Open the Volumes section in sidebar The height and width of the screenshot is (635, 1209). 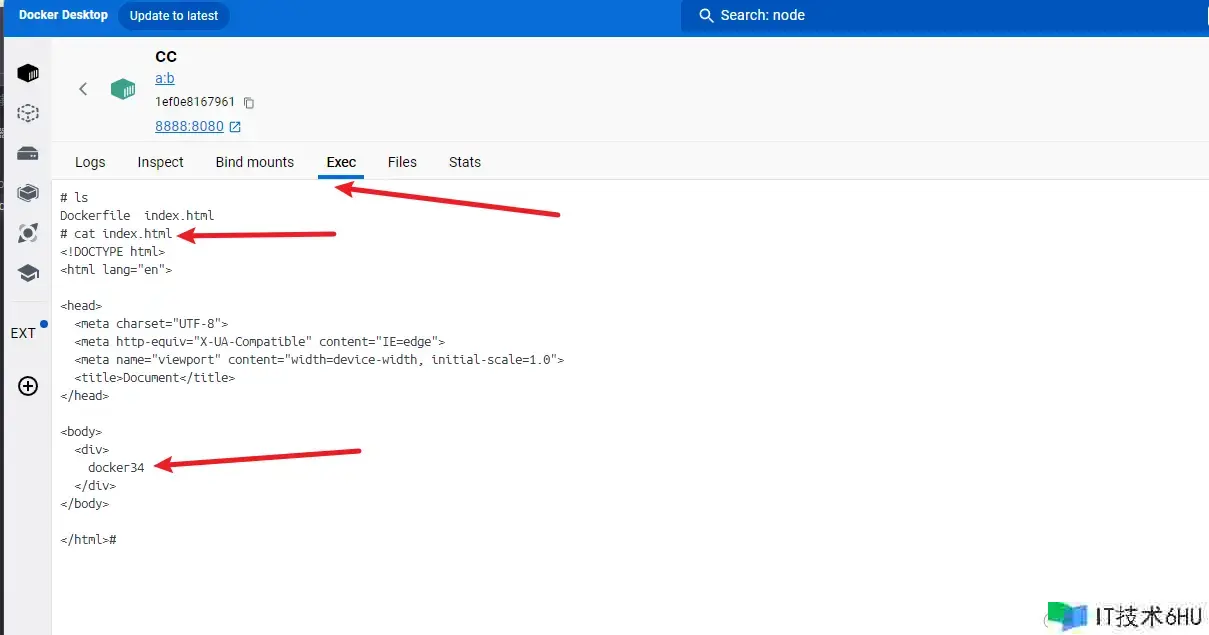point(28,153)
